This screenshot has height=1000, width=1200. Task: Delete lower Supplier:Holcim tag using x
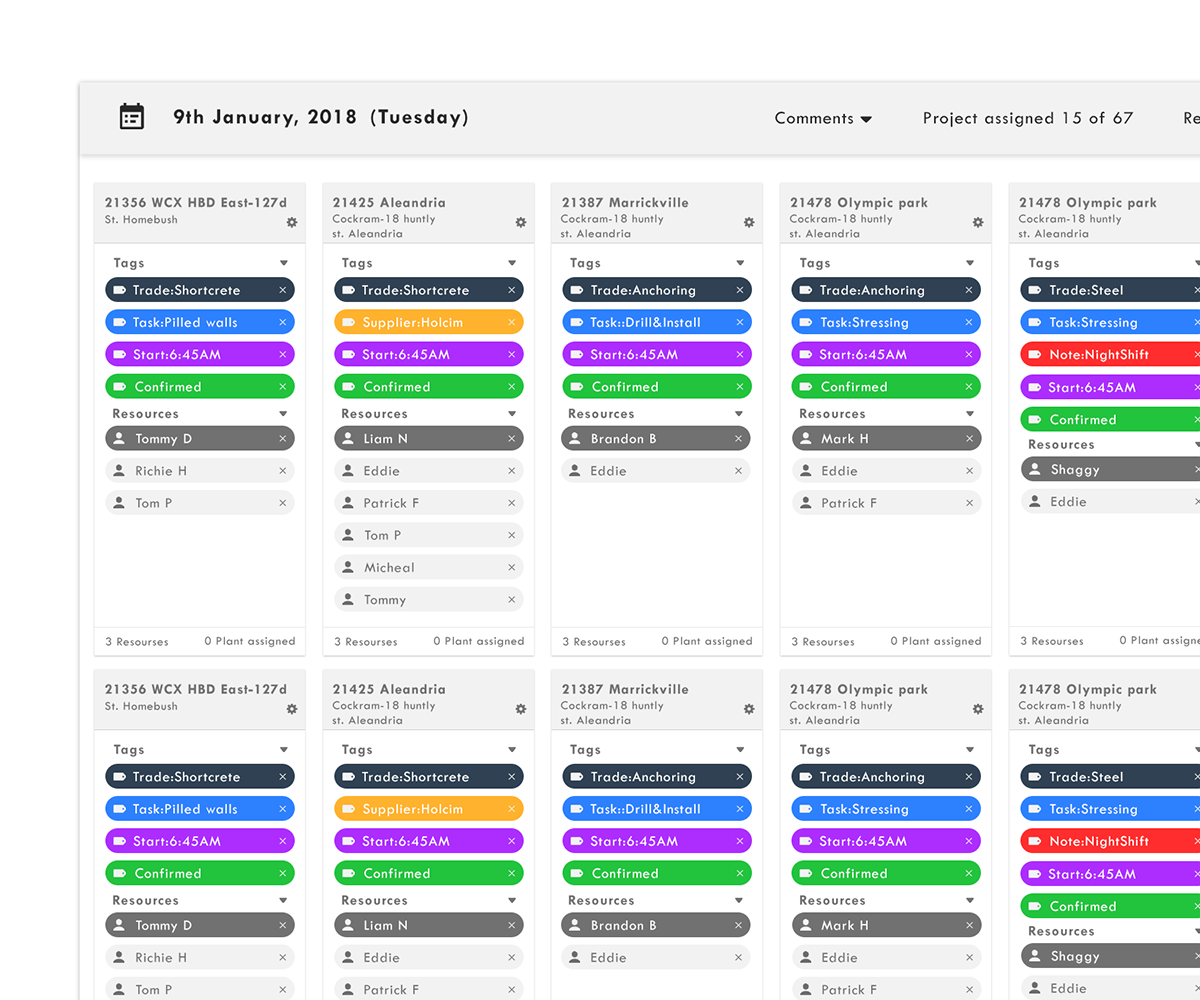(512, 809)
